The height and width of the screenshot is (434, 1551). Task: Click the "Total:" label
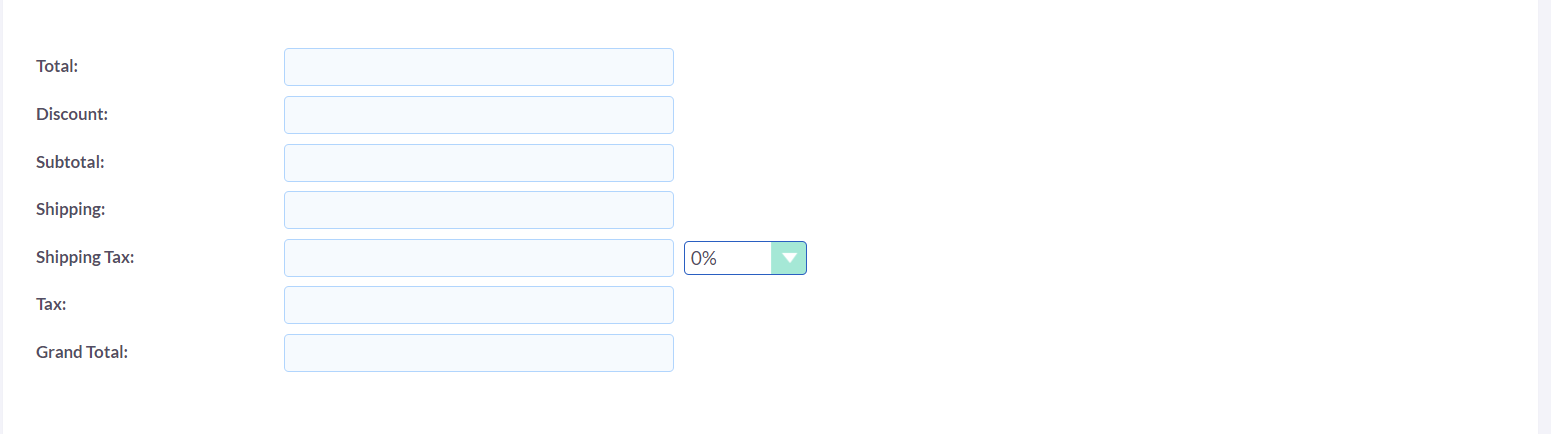coord(57,67)
